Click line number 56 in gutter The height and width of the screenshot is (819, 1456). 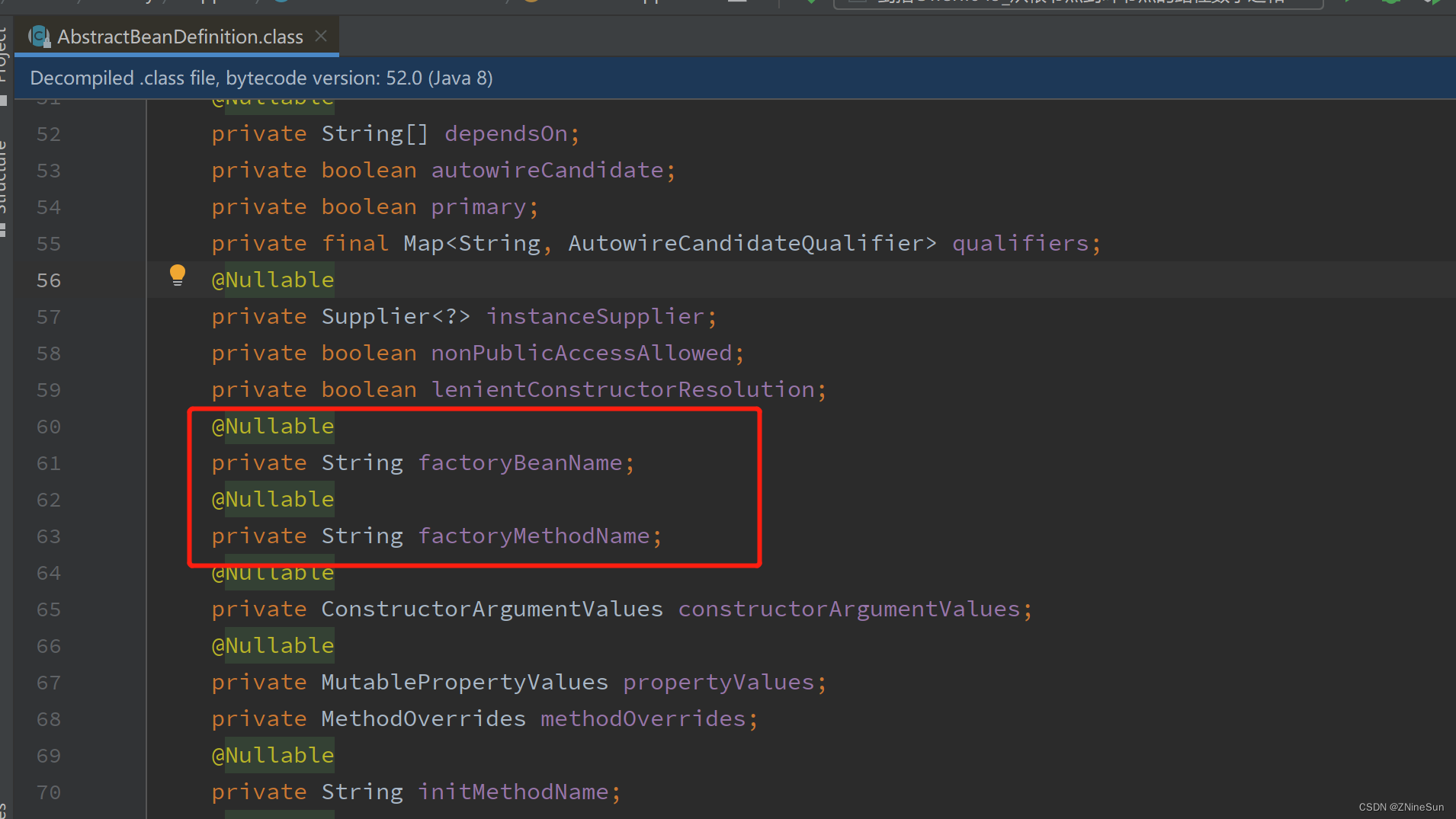(49, 280)
